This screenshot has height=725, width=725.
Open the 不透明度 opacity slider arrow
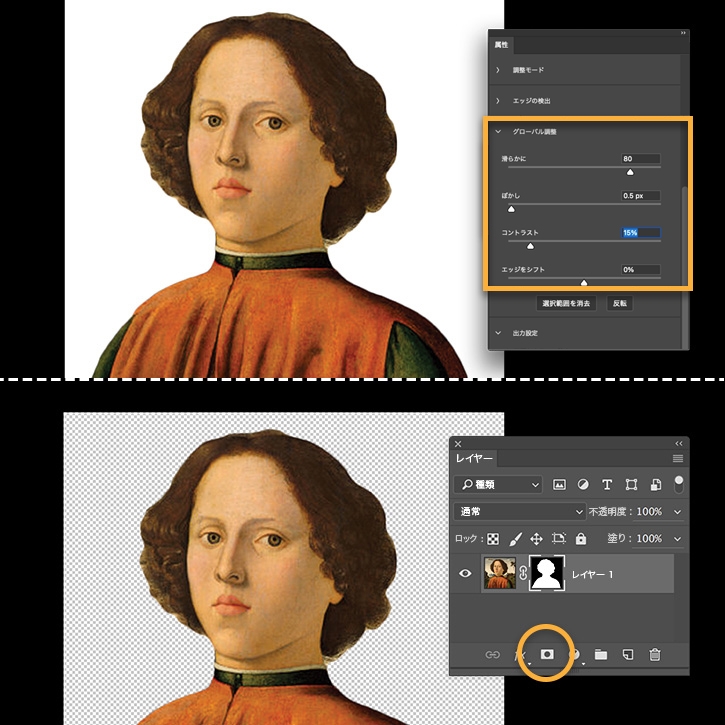(x=677, y=512)
